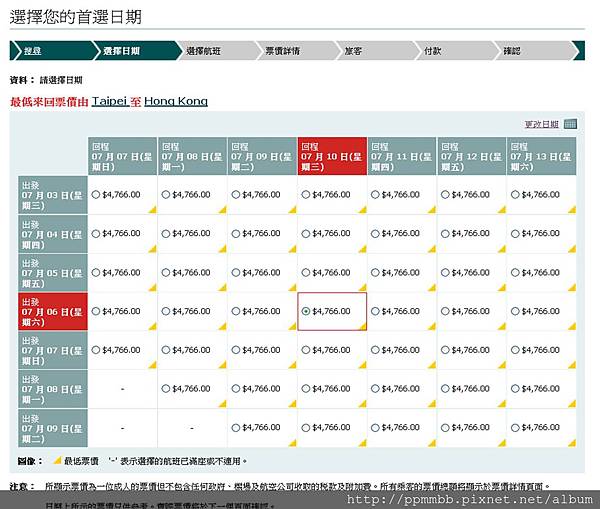Select fare for depart 07/03, return 07/07
600x509 pixels.
point(96,195)
